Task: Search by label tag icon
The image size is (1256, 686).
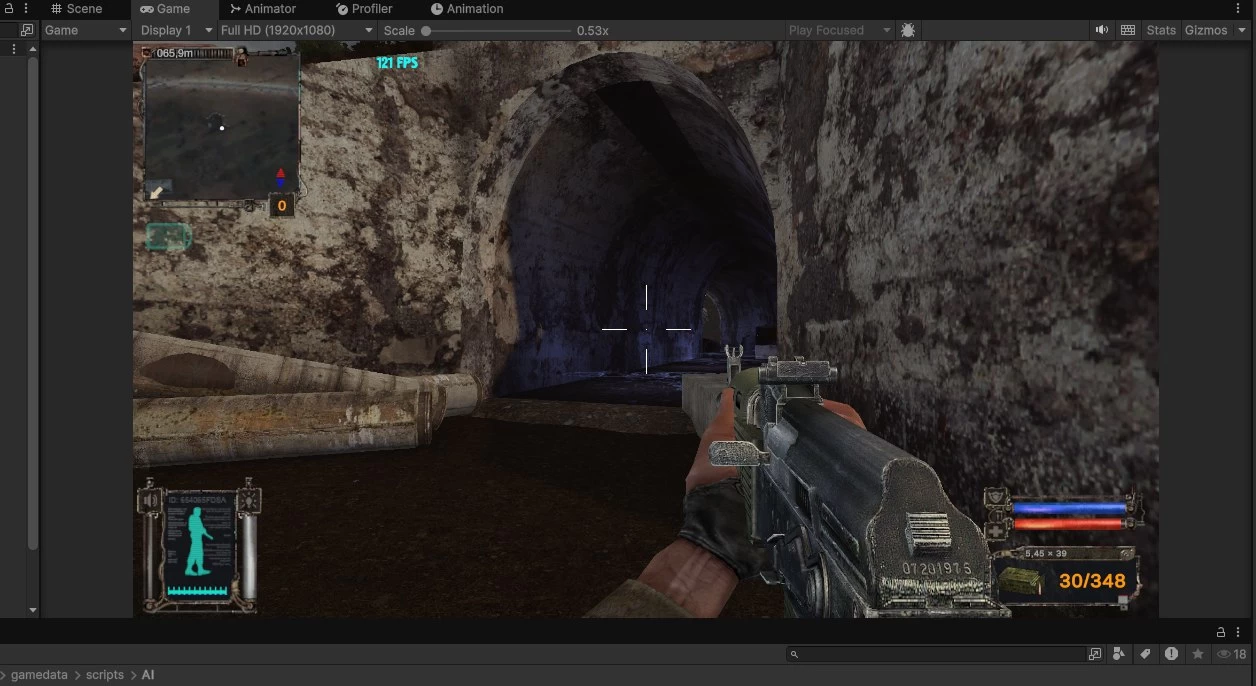Action: click(1145, 654)
